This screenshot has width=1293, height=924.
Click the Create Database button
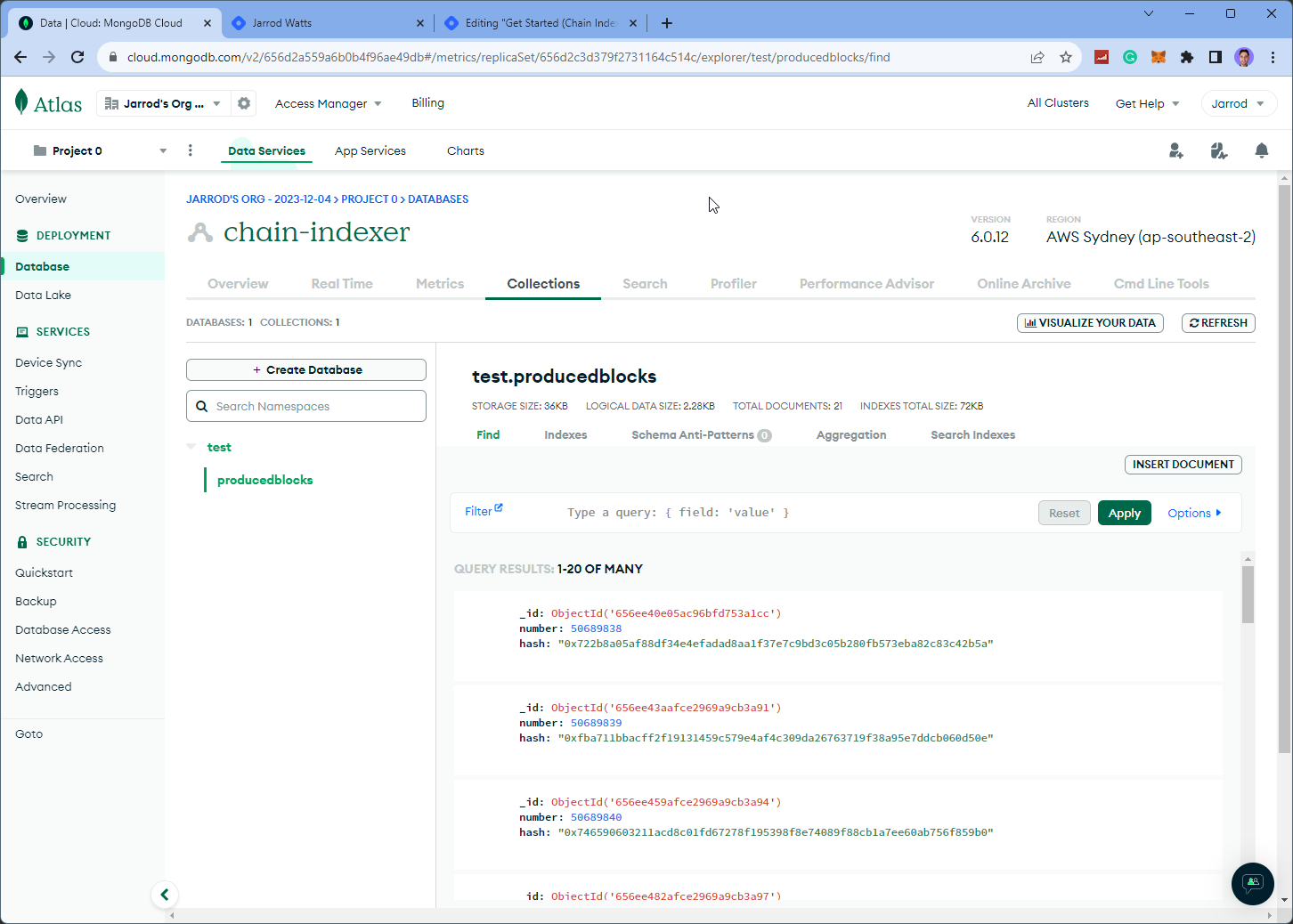point(306,369)
